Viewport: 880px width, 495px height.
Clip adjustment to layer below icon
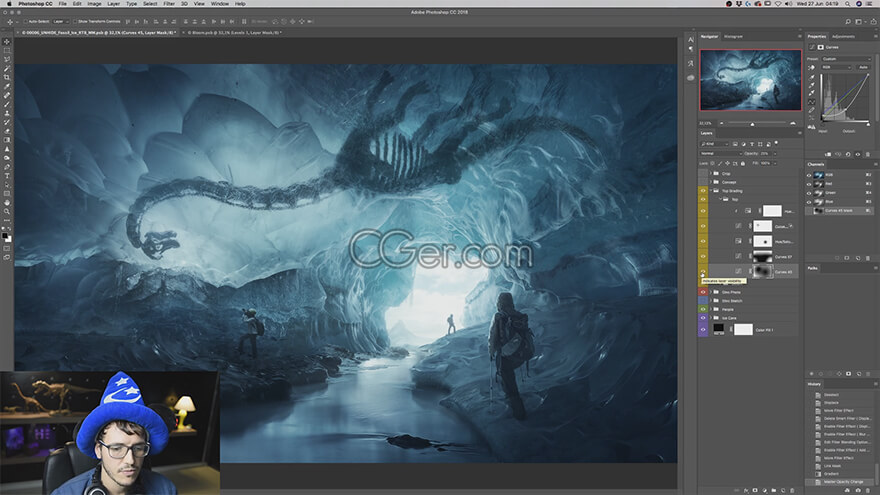[x=828, y=154]
